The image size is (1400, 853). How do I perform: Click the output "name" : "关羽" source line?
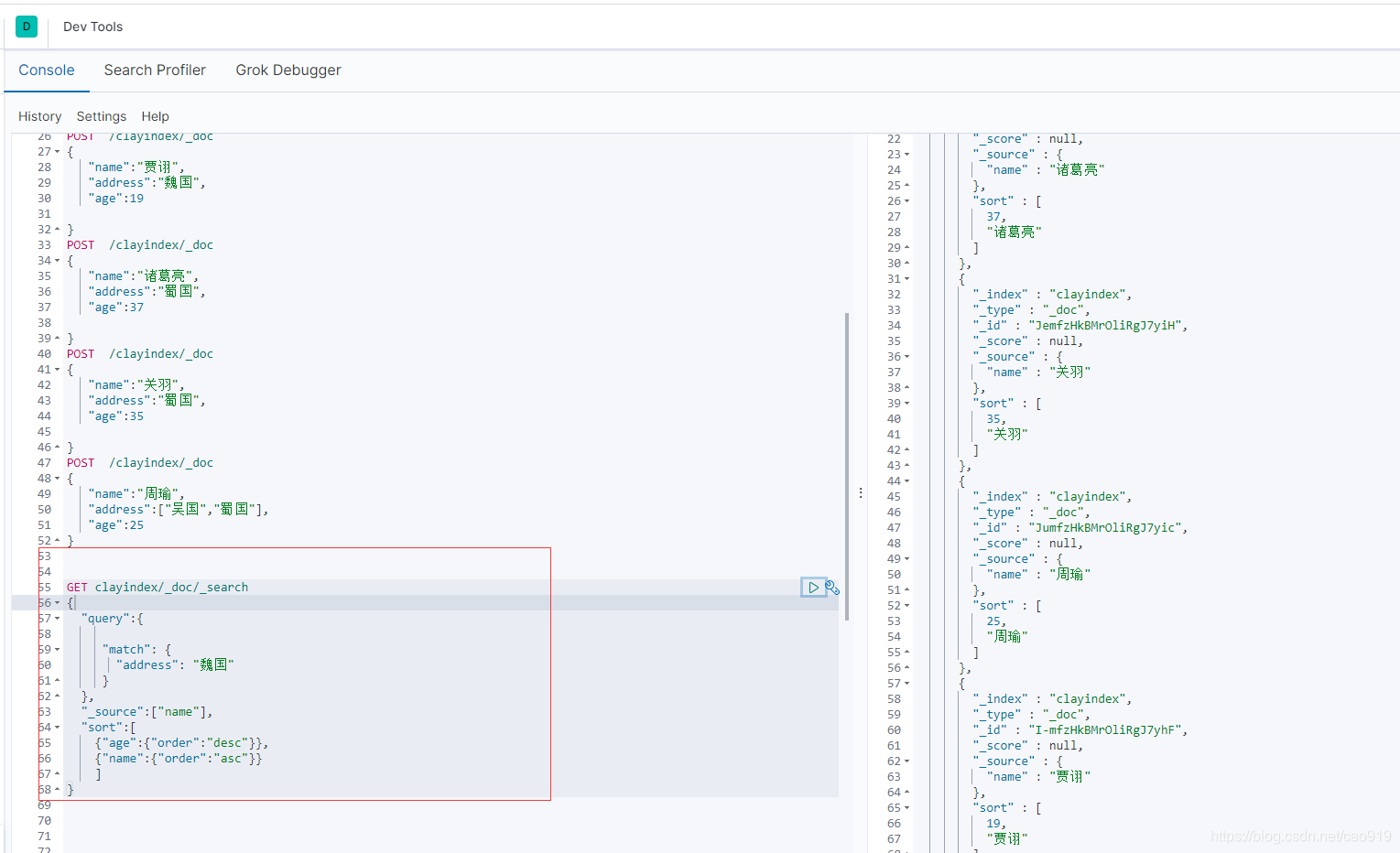(1038, 373)
